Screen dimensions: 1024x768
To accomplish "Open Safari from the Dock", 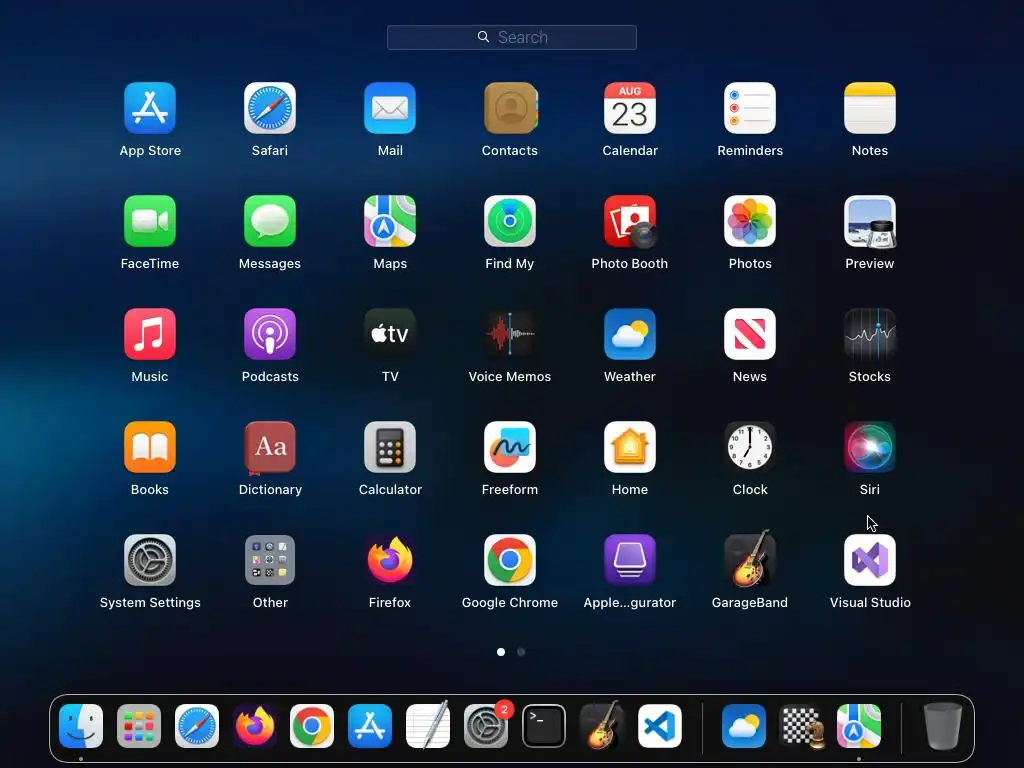I will coord(197,726).
